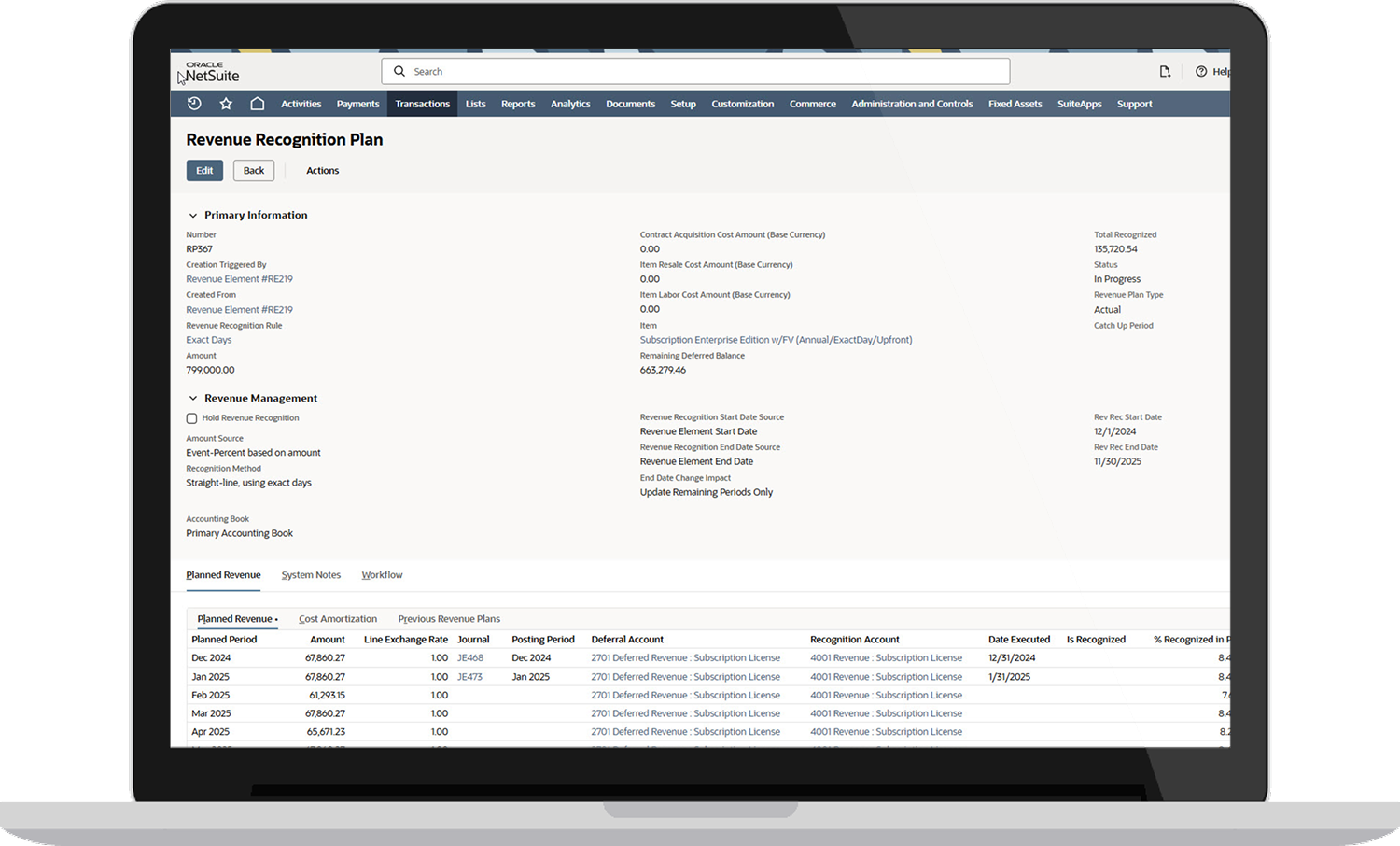This screenshot has width=1400, height=846.
Task: Collapse the Primary Information section
Action: (192, 215)
